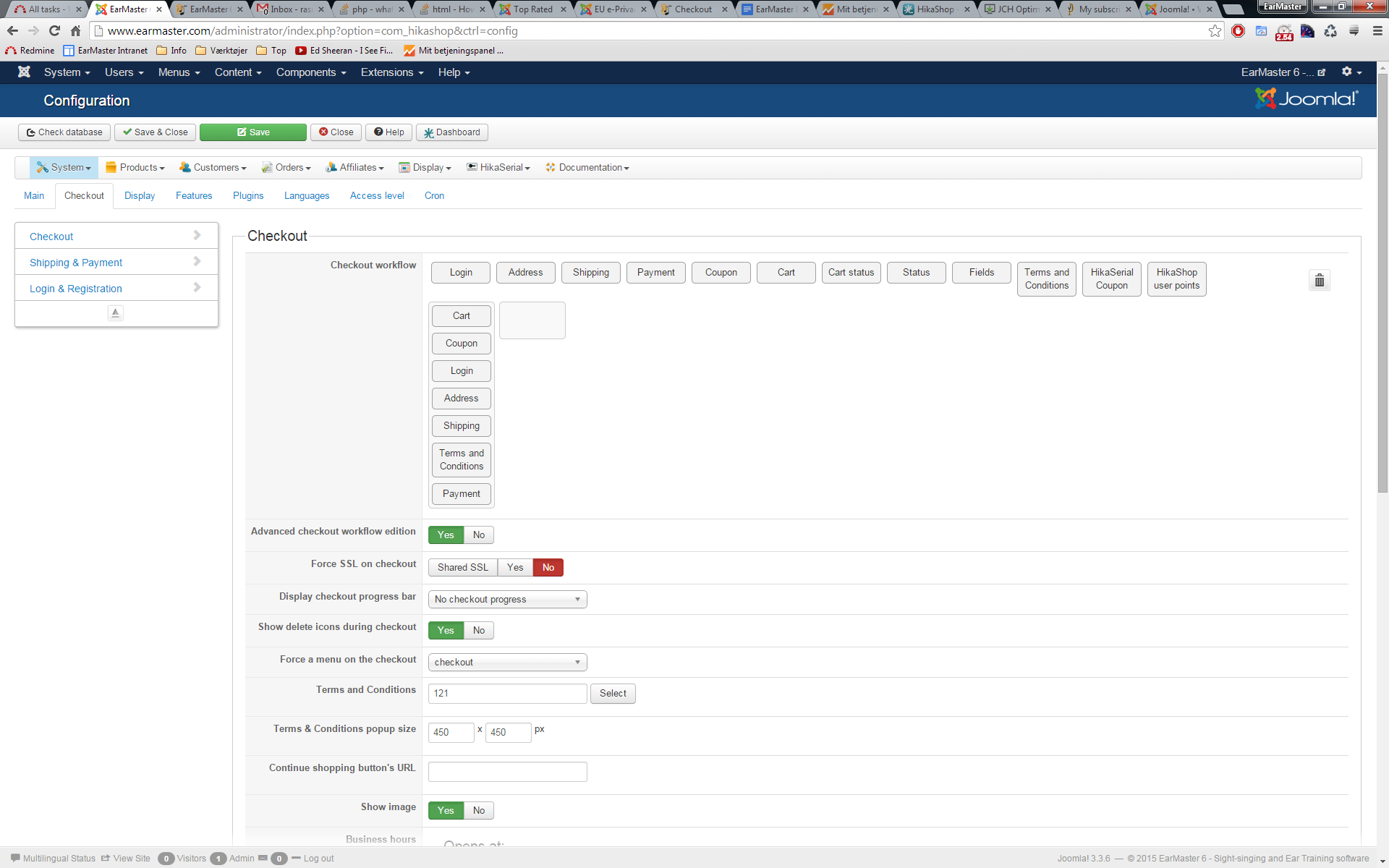Viewport: 1389px width, 868px height.
Task: Bookmark page with the star icon
Action: (1215, 31)
